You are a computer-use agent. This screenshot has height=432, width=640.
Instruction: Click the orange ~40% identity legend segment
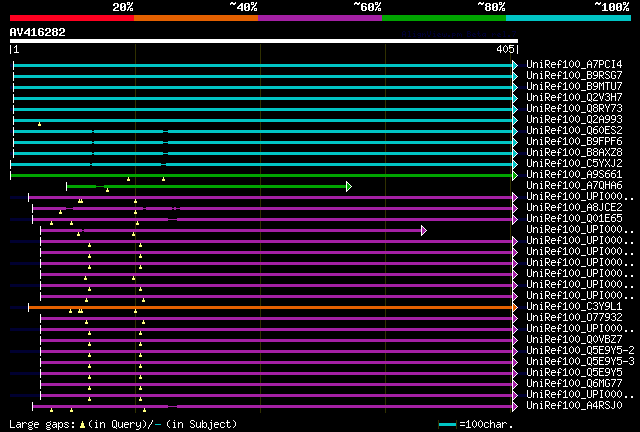coord(196,18)
